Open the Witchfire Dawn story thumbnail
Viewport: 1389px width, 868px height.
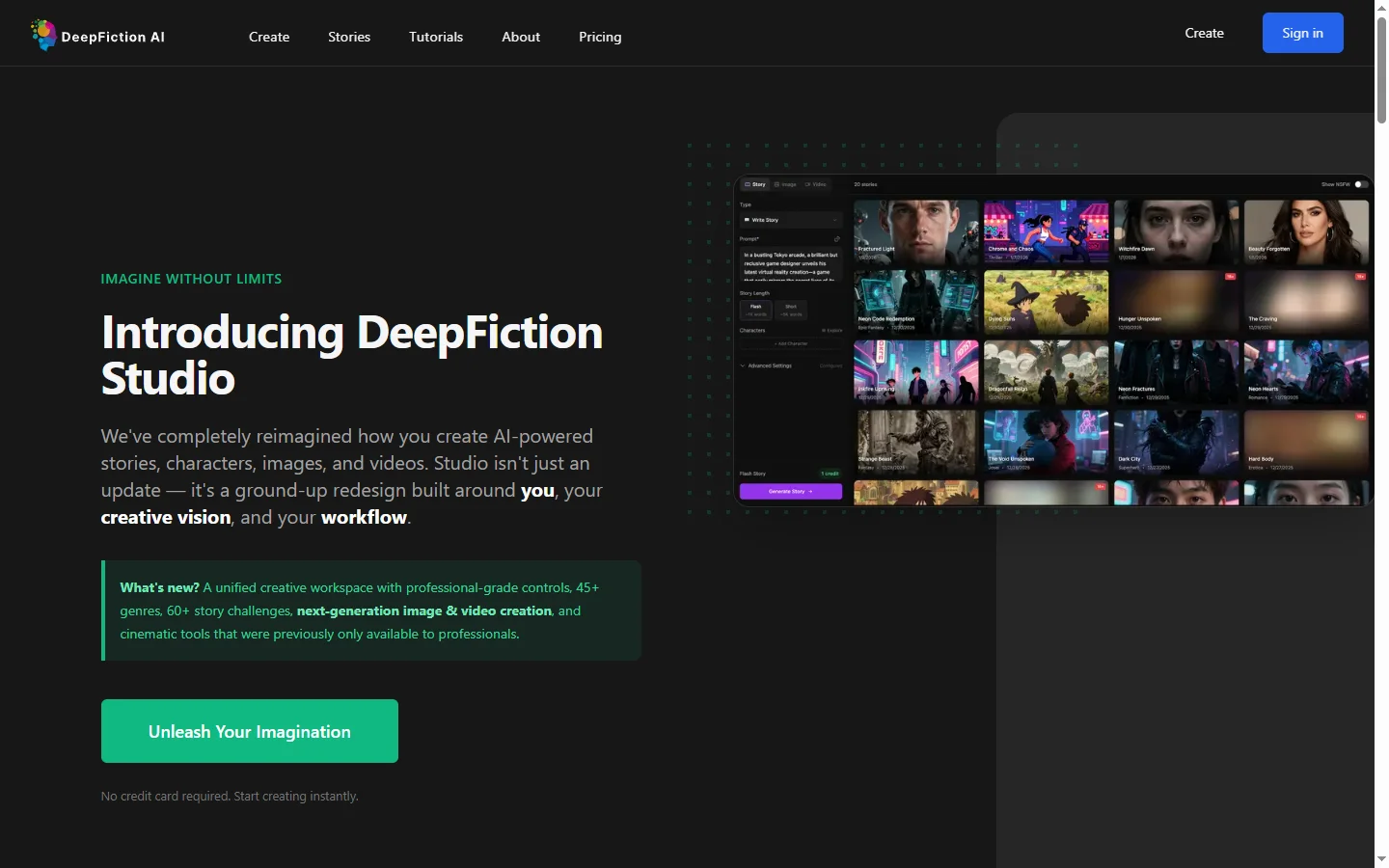(x=1177, y=232)
